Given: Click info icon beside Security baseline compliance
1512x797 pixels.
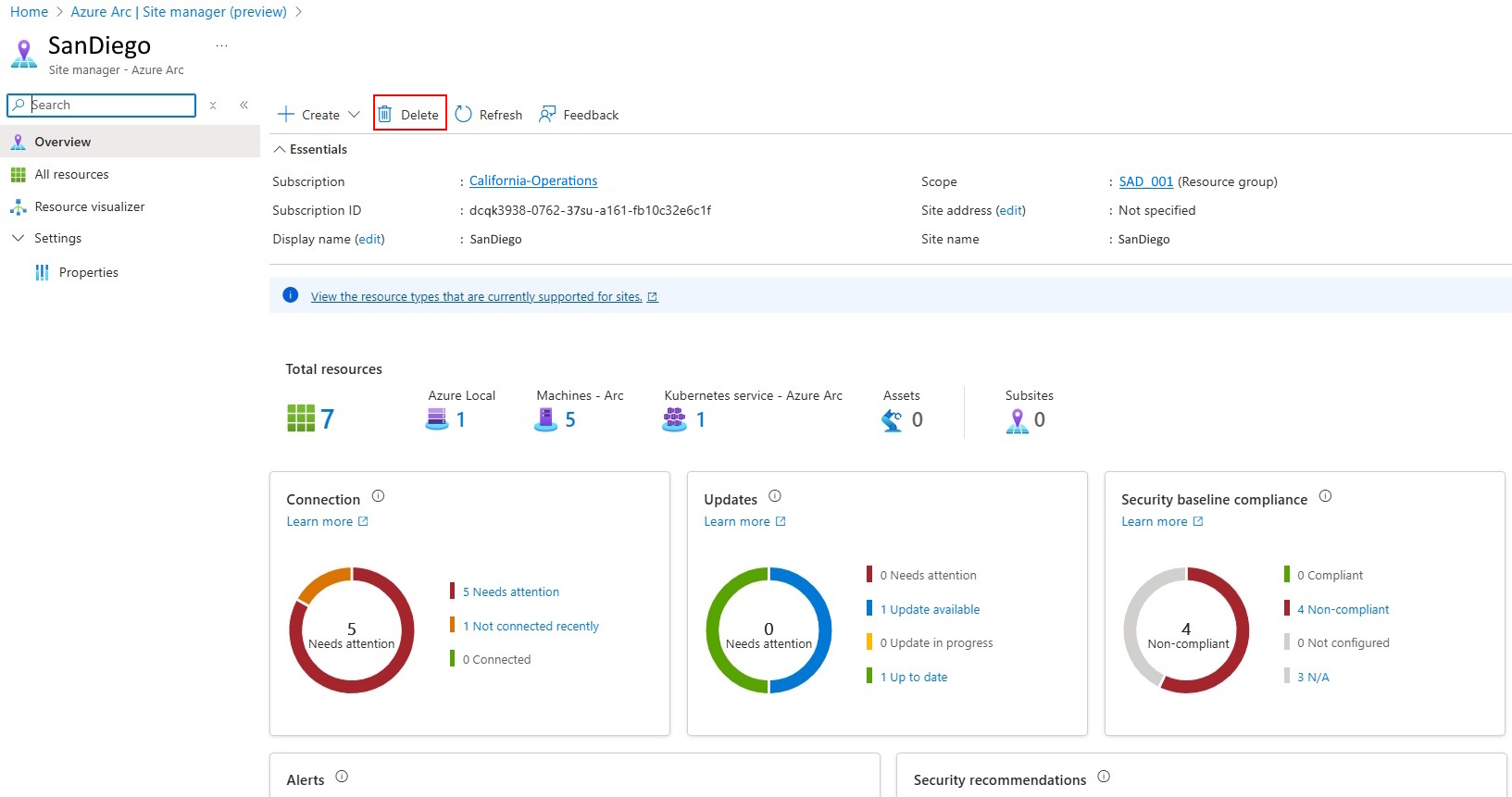Looking at the screenshot, I should 1325,496.
